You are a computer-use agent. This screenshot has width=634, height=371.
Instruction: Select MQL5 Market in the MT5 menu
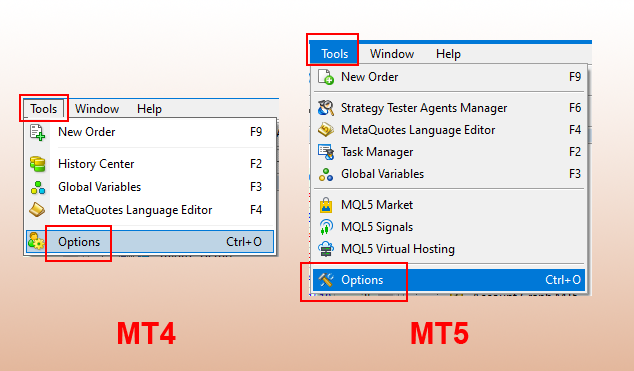[449, 205]
